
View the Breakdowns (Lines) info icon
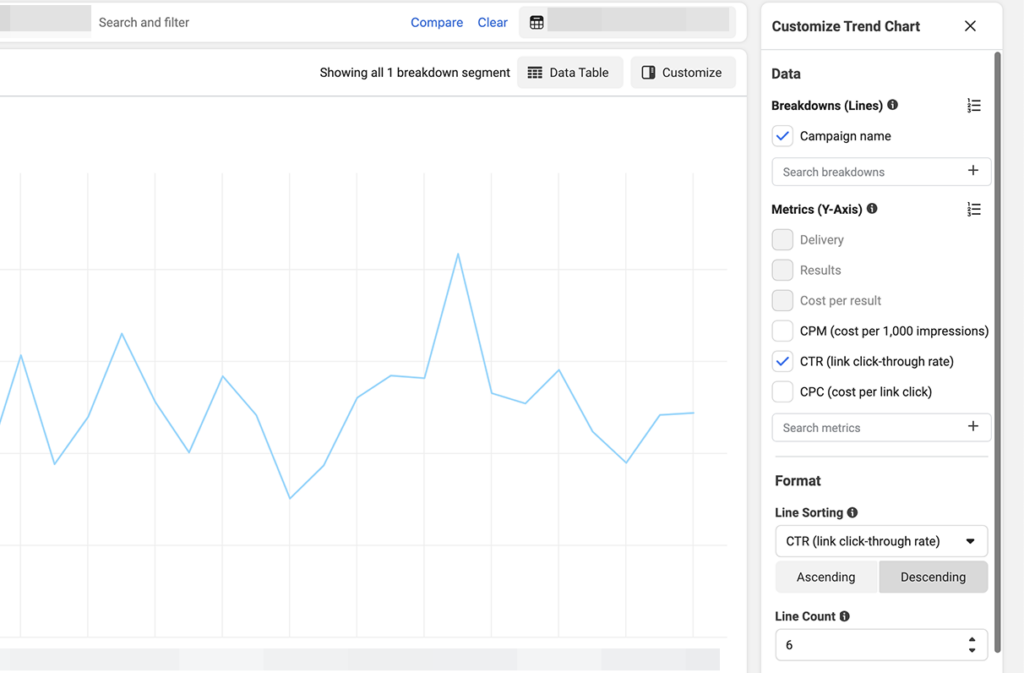(894, 105)
